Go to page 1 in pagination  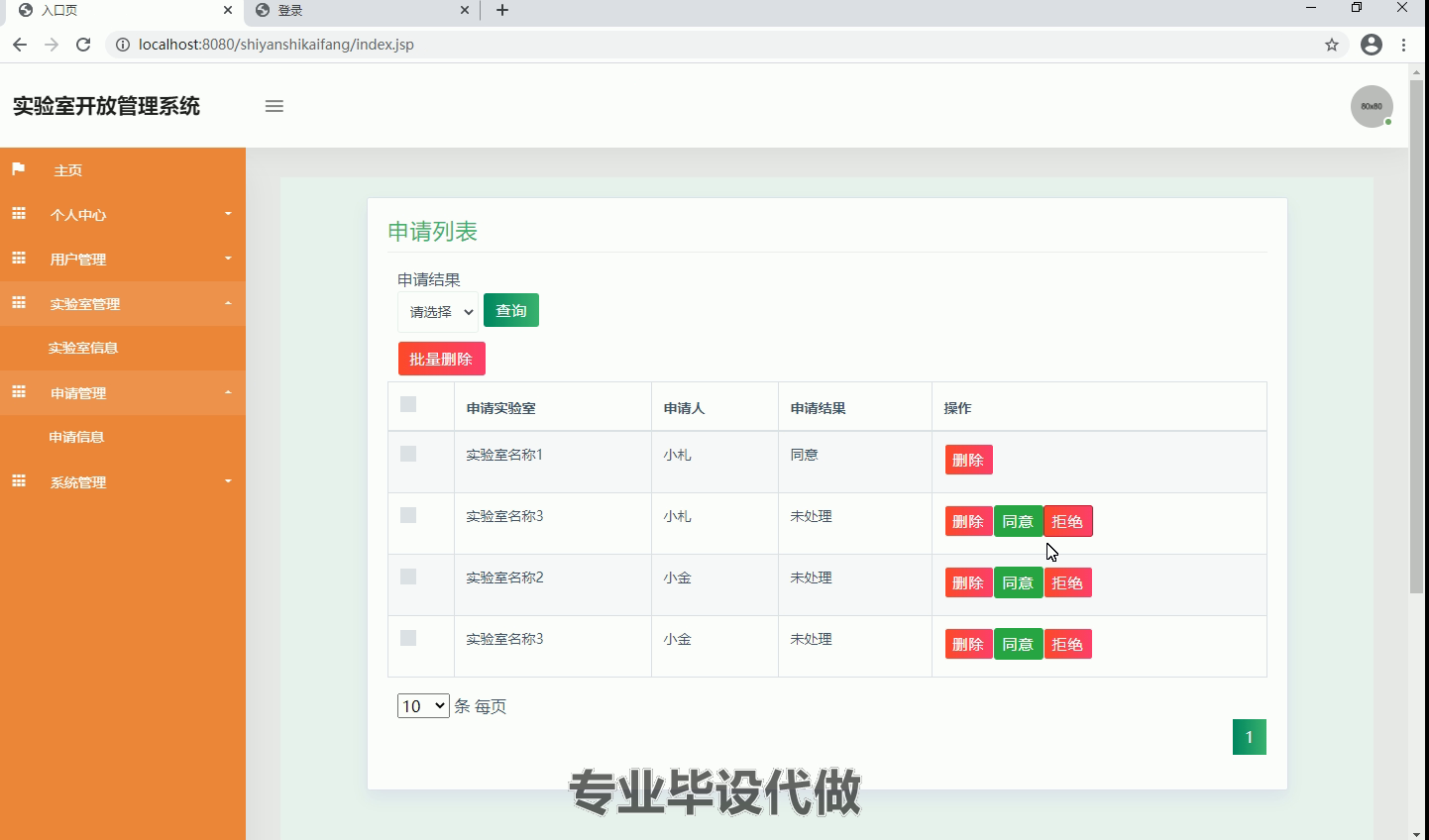click(1250, 736)
